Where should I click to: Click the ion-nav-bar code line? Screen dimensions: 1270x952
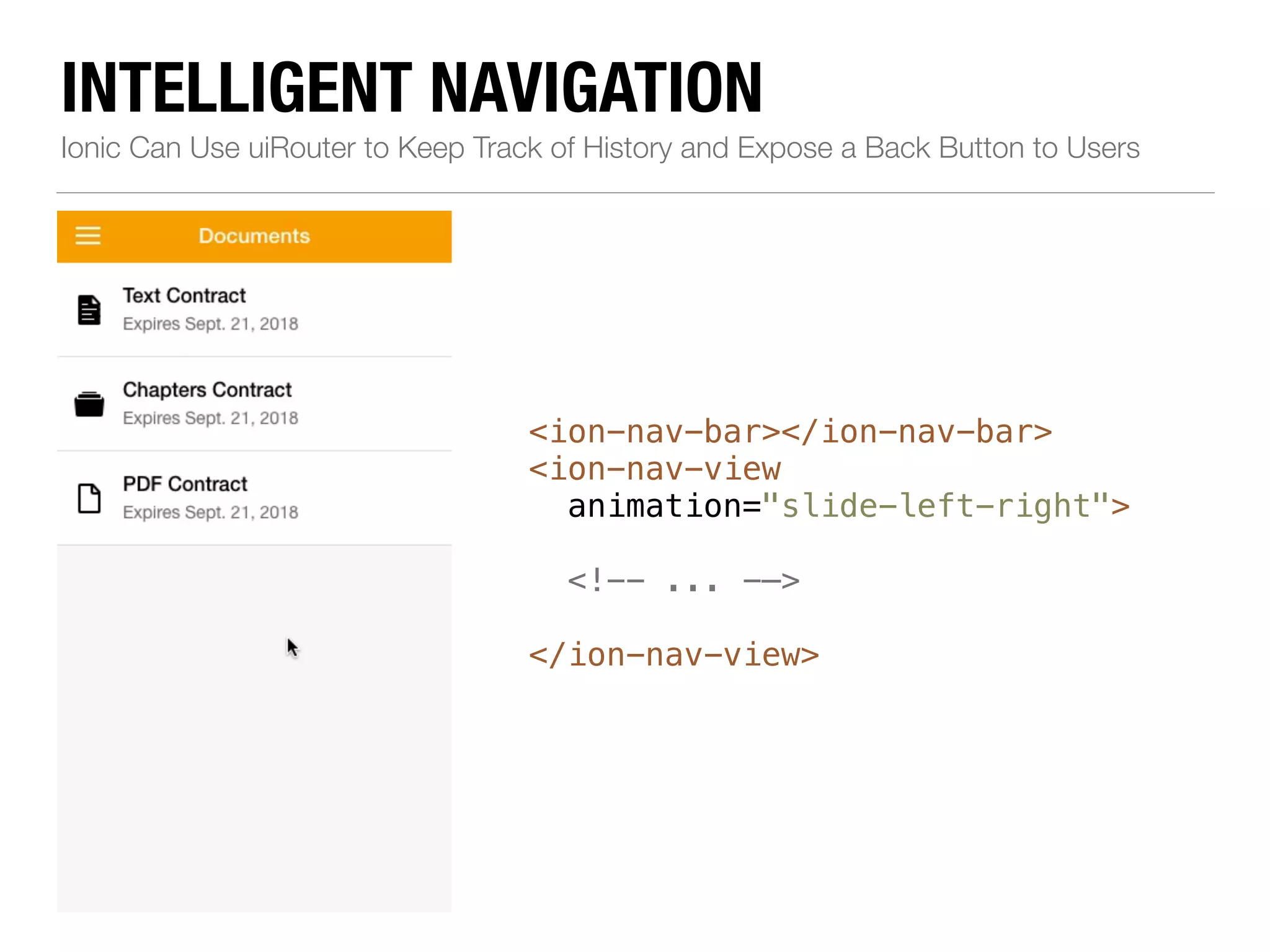coord(791,432)
